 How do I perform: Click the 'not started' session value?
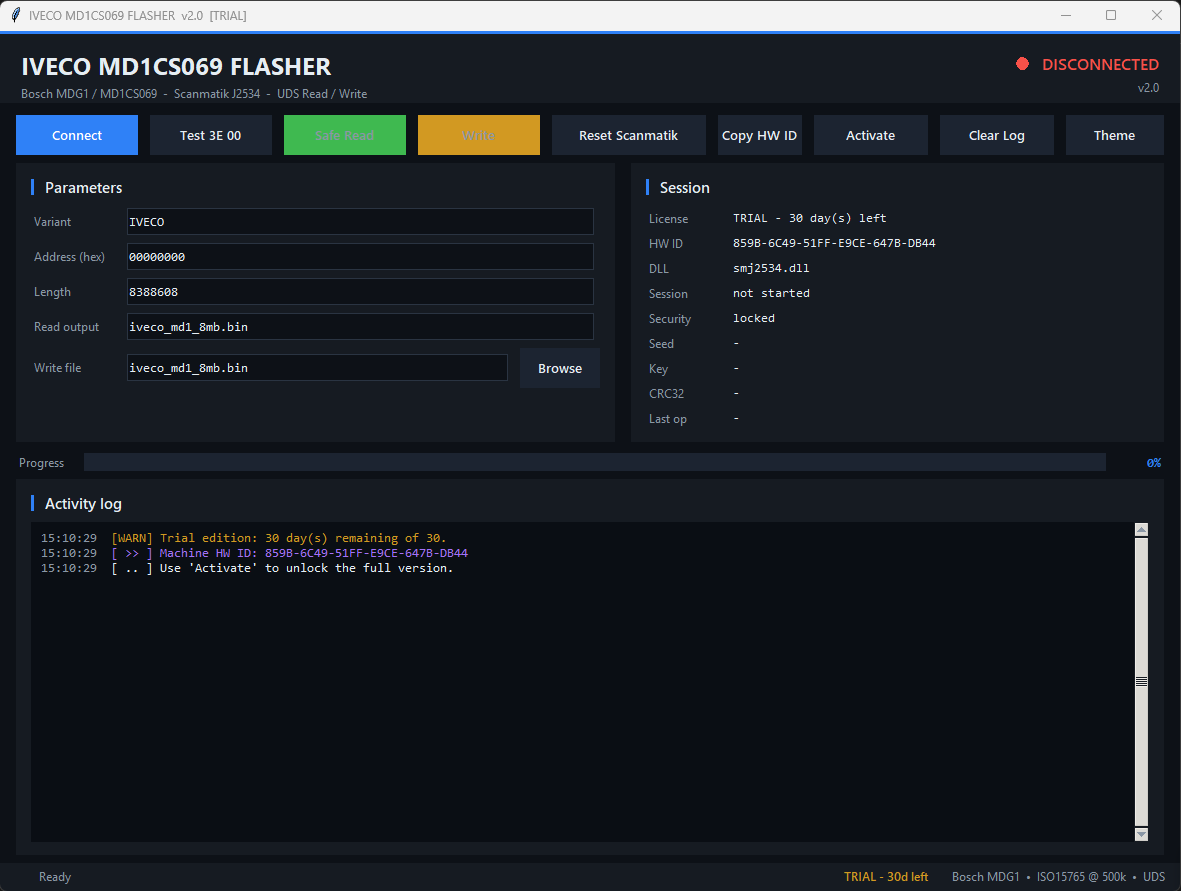(x=771, y=293)
